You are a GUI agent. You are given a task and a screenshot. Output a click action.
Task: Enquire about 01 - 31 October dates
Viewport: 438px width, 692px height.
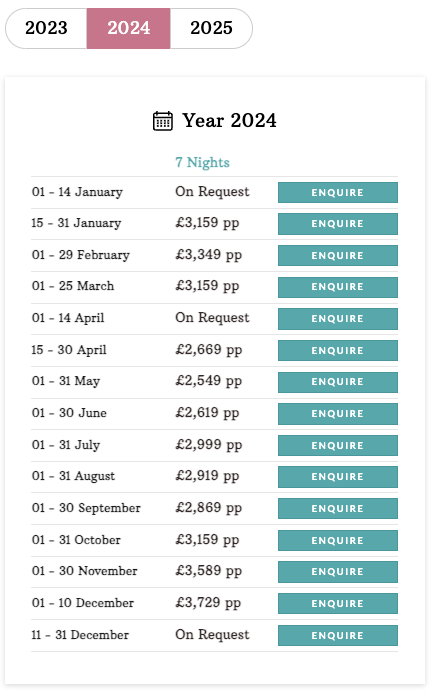[x=338, y=540]
